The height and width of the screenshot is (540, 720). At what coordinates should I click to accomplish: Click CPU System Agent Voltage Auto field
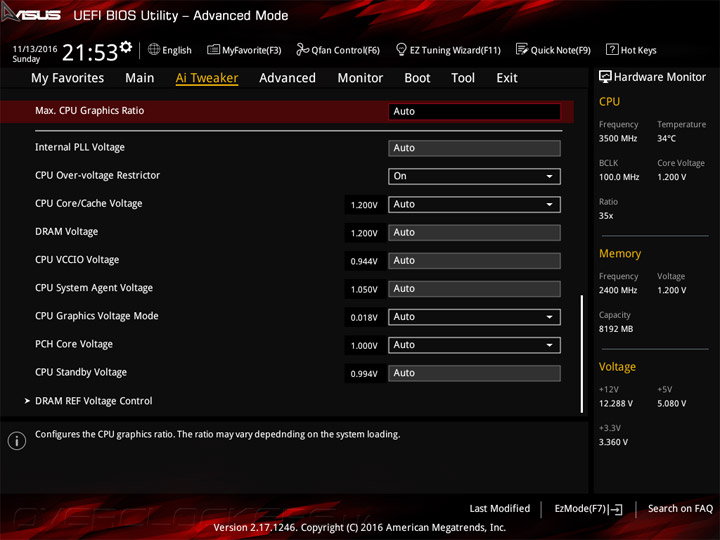pyautogui.click(x=474, y=289)
